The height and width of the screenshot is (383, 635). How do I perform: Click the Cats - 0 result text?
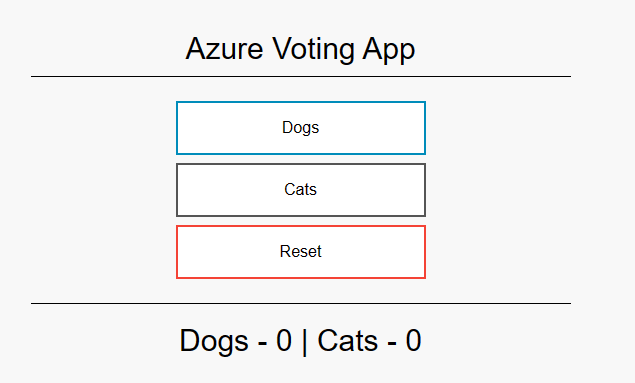(x=369, y=341)
